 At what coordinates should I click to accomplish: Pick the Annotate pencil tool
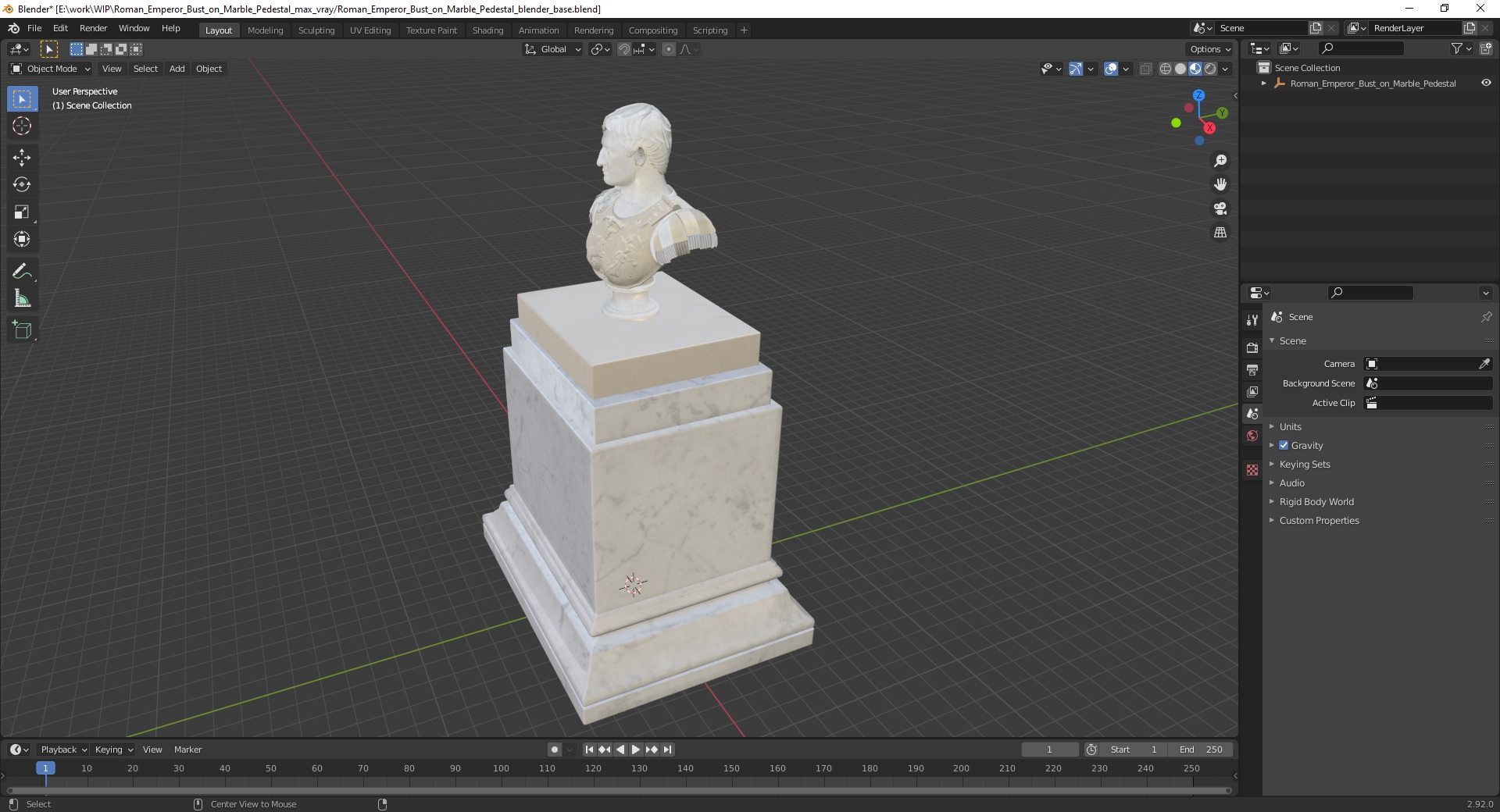click(22, 272)
